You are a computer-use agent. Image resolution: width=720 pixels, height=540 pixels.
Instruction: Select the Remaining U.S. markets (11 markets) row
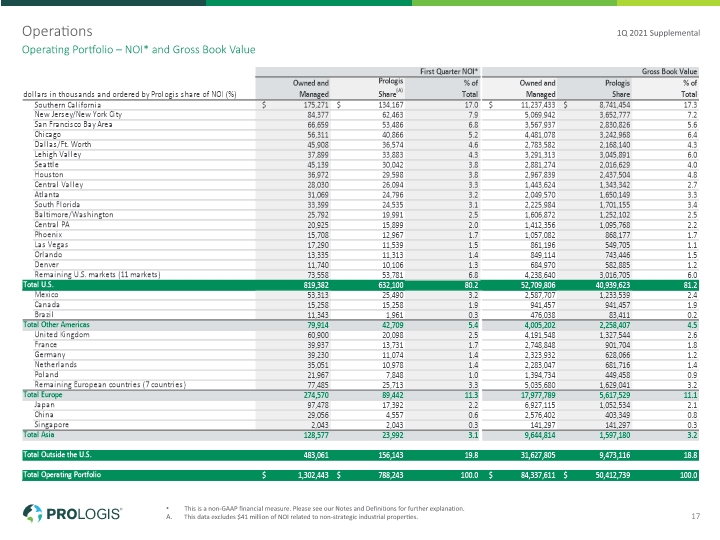coord(360,275)
